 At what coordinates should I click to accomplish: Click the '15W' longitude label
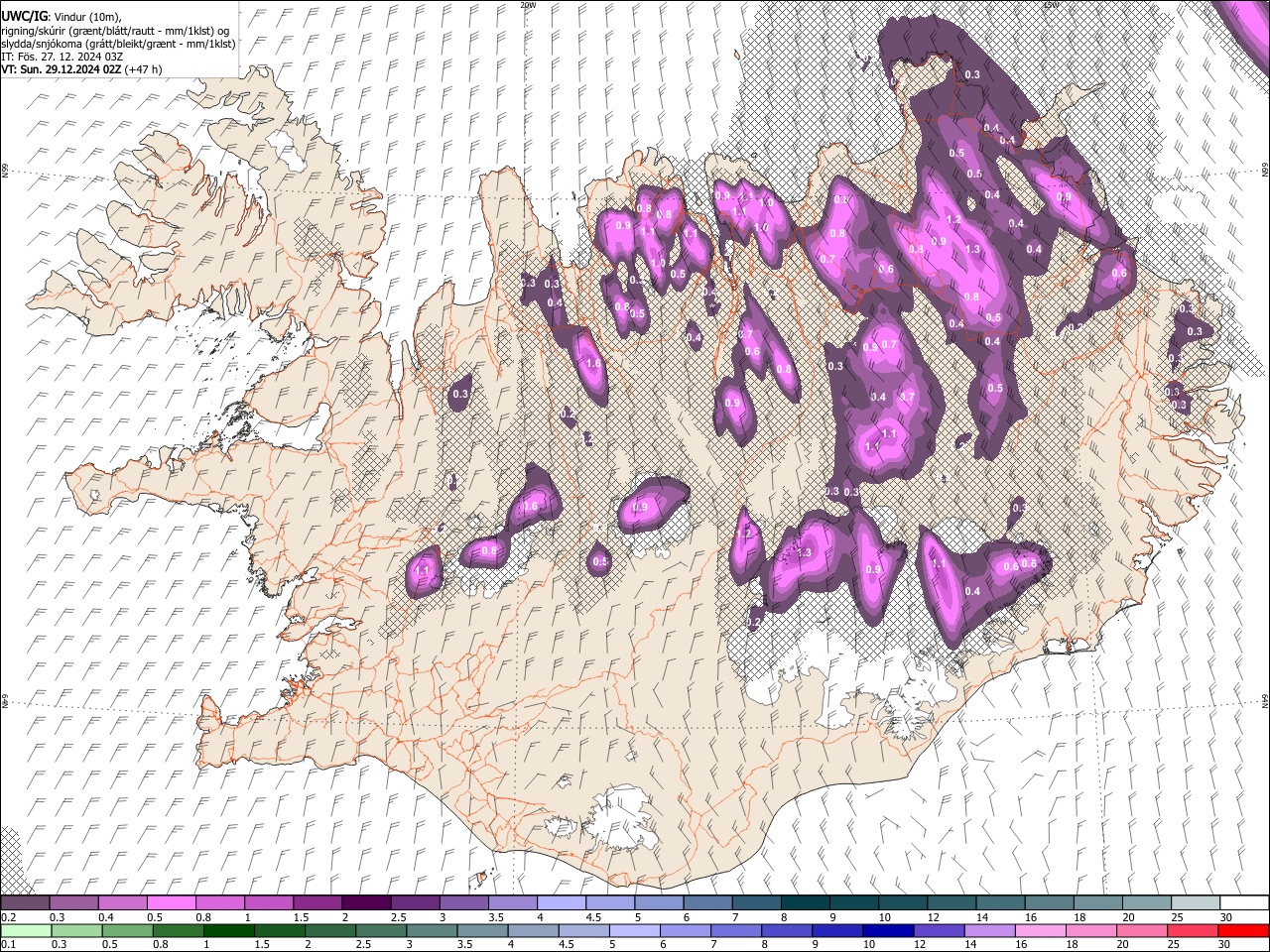click(1051, 5)
